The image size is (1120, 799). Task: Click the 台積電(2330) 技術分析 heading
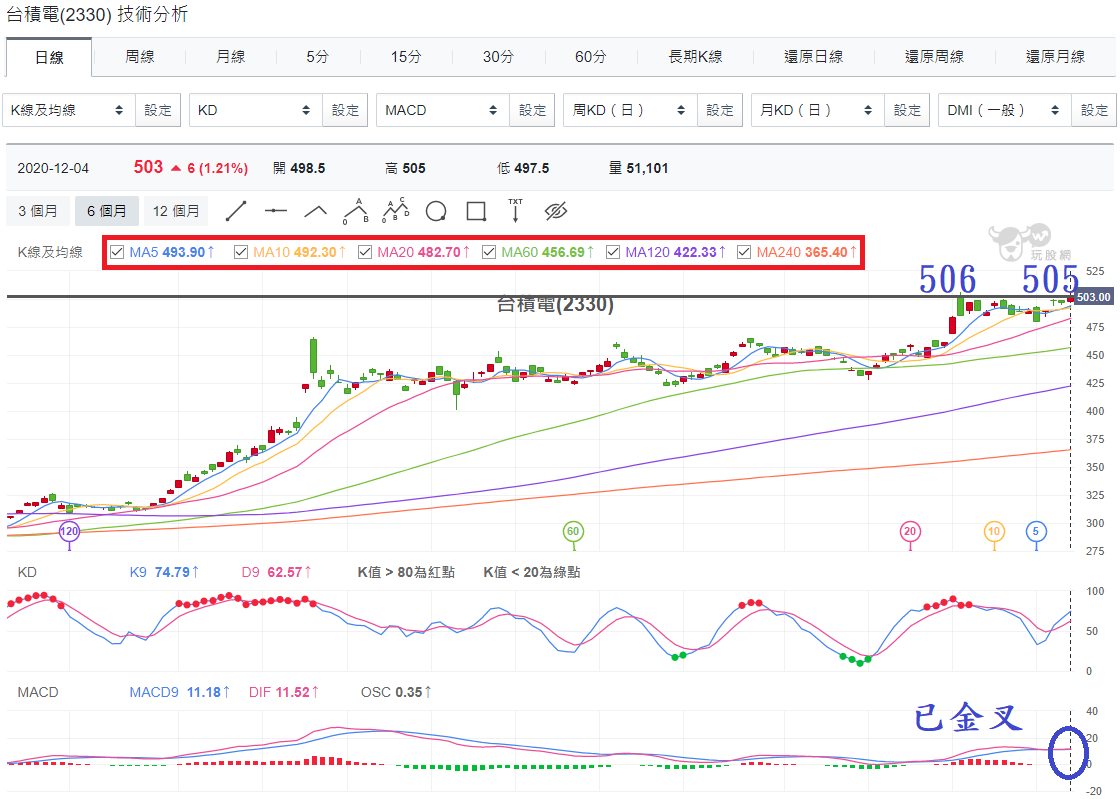click(x=97, y=14)
